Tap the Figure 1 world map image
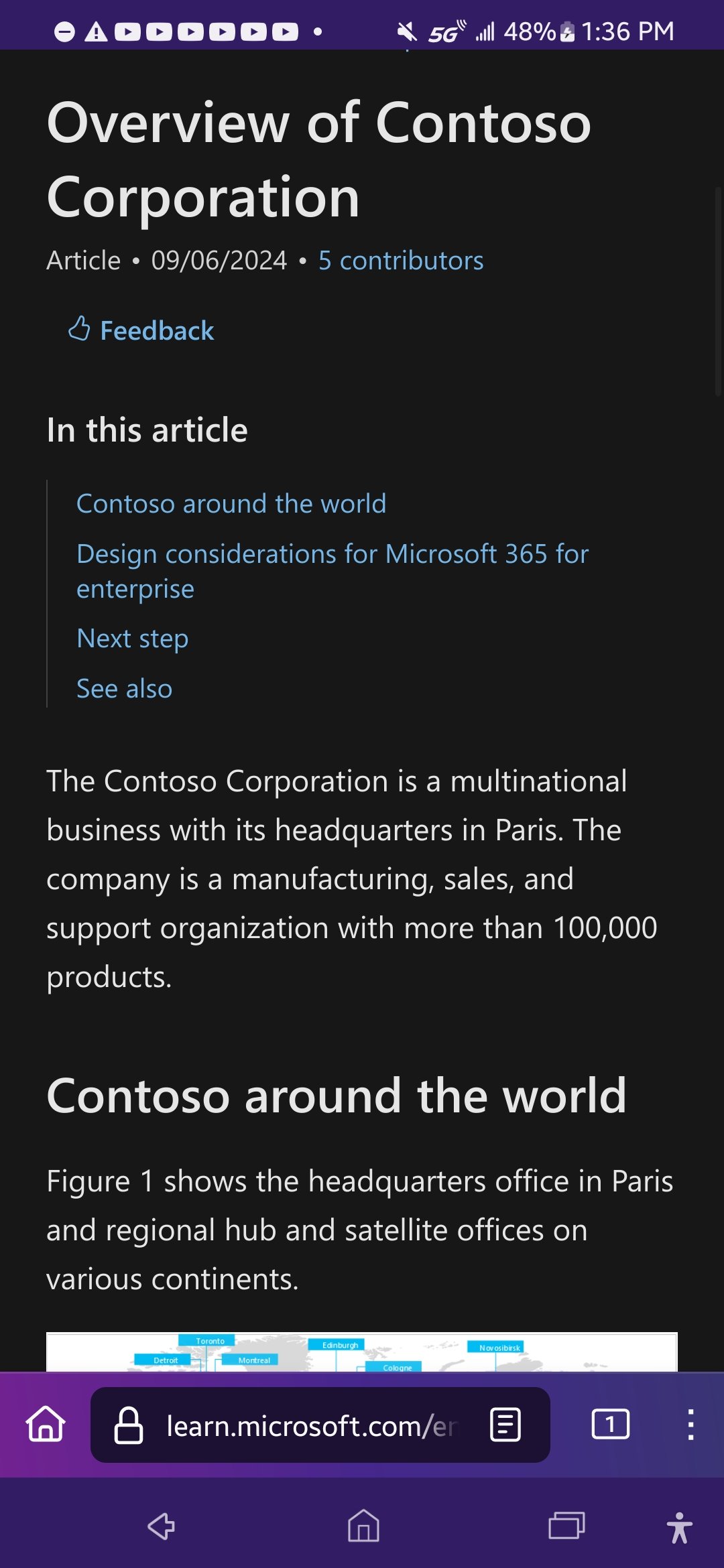 [361, 1352]
